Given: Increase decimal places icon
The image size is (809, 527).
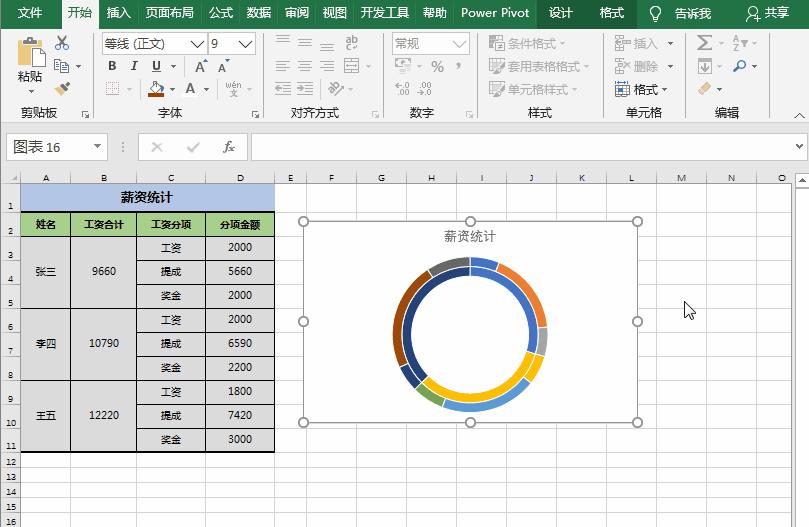Looking at the screenshot, I should (x=402, y=89).
